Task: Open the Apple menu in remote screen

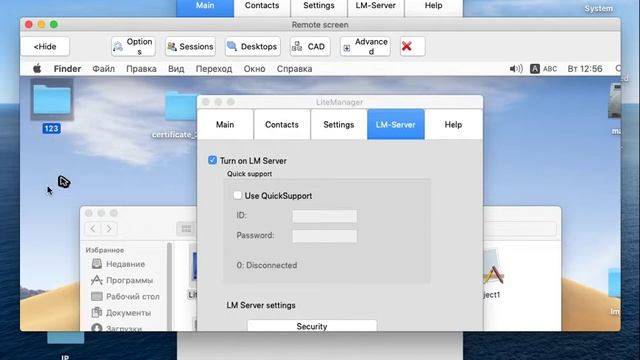Action: (x=37, y=69)
